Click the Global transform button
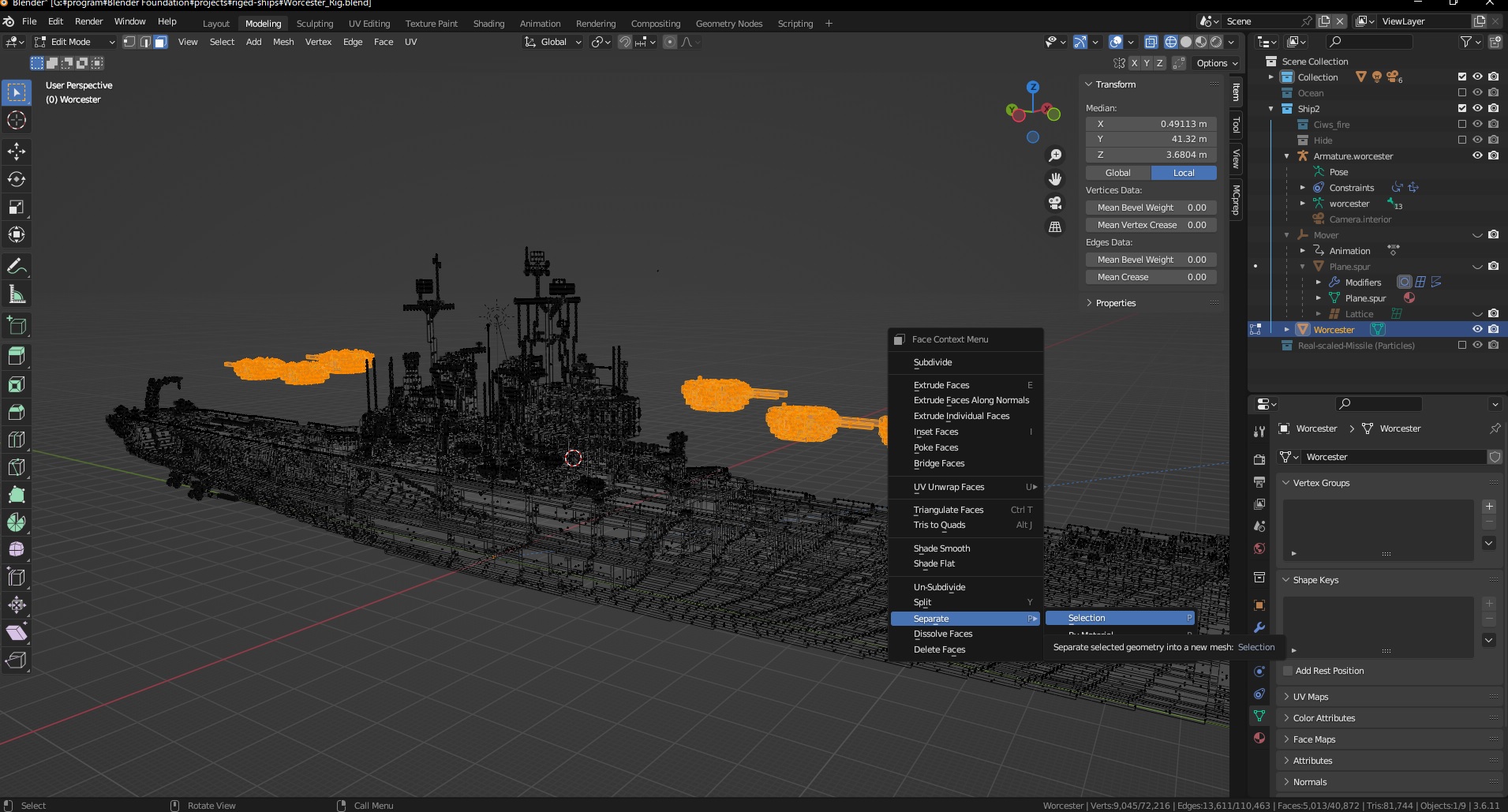Image resolution: width=1508 pixels, height=812 pixels. [1117, 173]
